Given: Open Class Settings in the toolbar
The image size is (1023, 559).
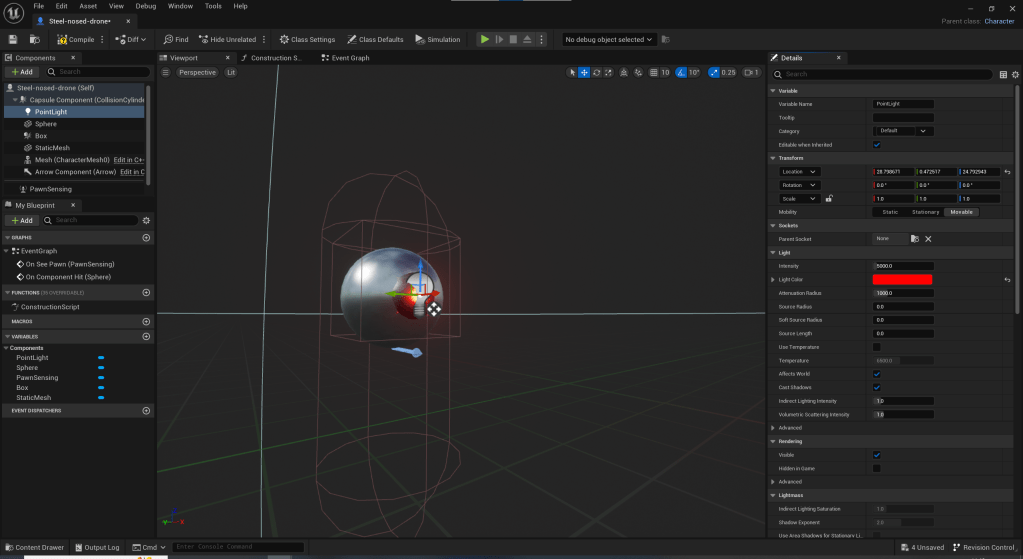Looking at the screenshot, I should tap(307, 40).
